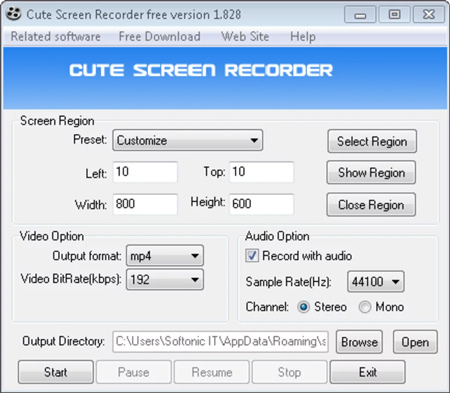Click the Show Region button
450x393 pixels.
click(x=371, y=172)
